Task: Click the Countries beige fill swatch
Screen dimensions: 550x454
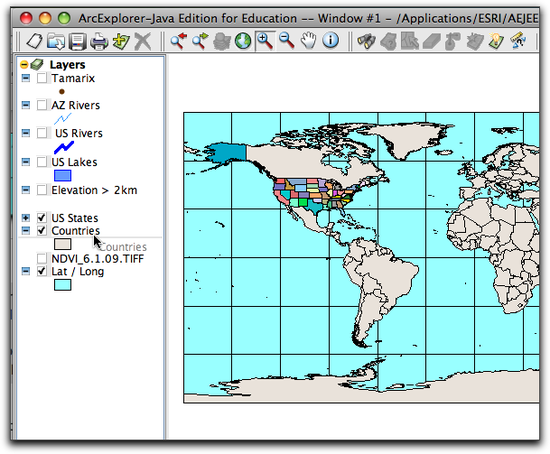Action: (63, 244)
